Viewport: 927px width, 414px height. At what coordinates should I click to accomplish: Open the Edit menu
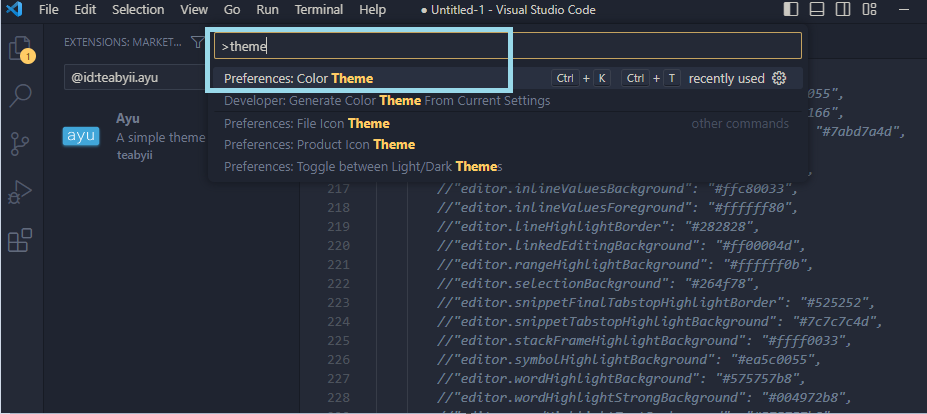(x=85, y=9)
